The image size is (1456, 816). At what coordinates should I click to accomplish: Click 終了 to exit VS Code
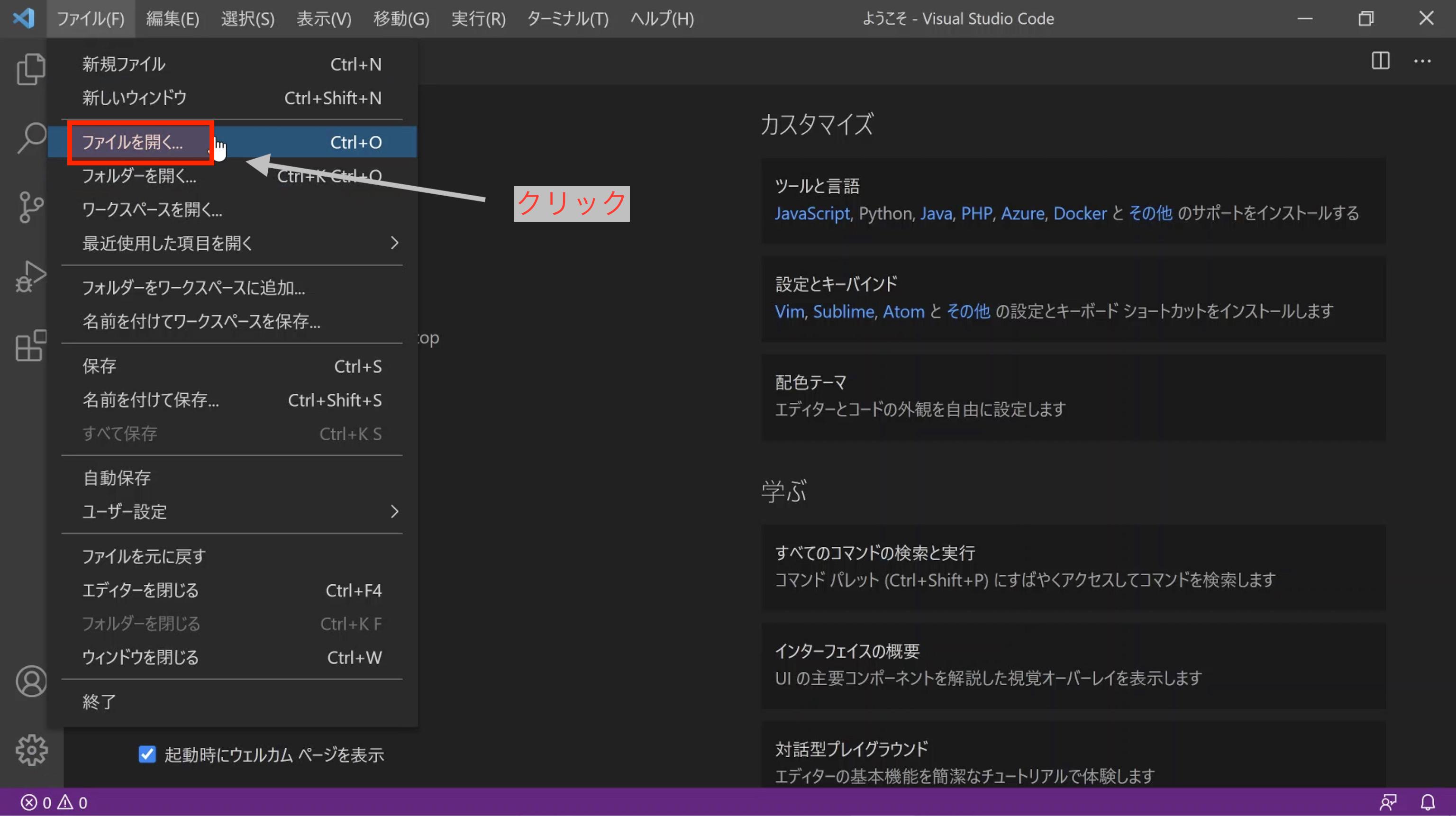(x=232, y=702)
